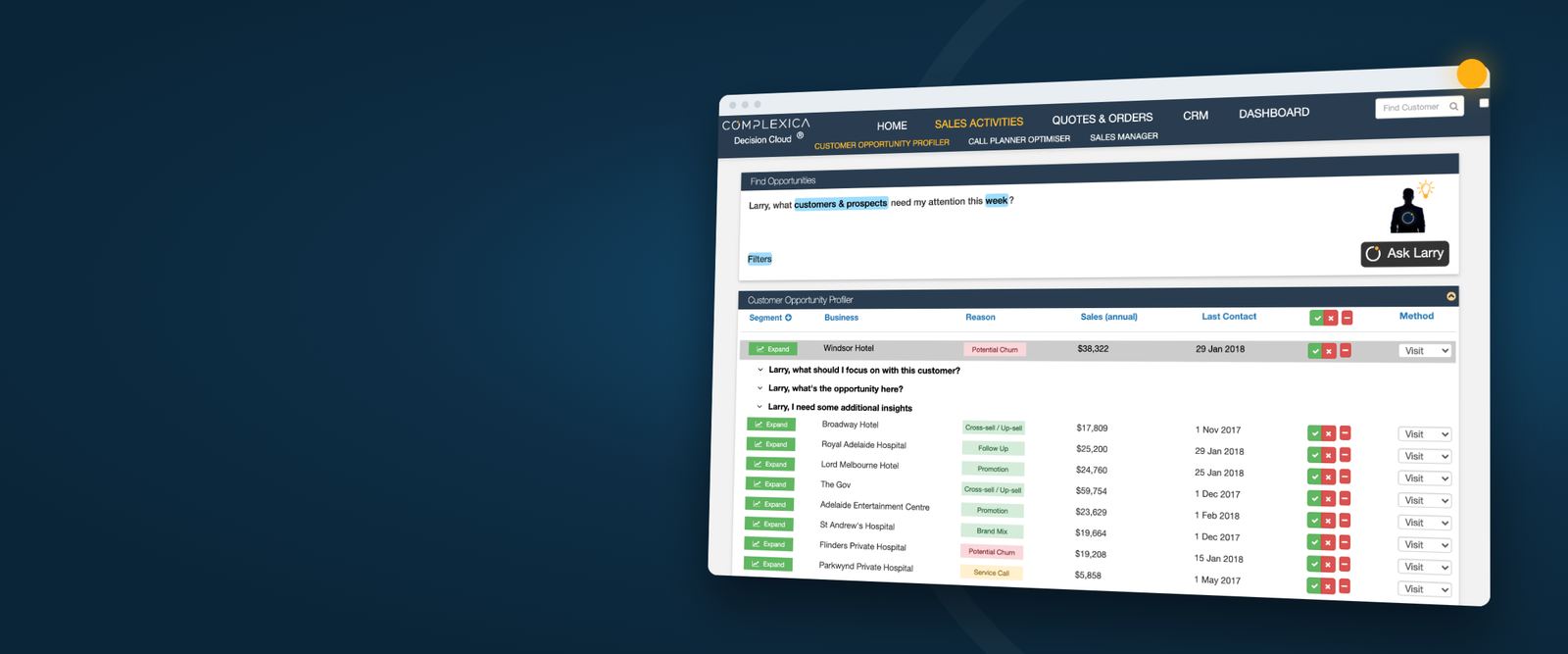
Task: Expand 'Larry, what's the opportunity here?' question
Action: 831,389
